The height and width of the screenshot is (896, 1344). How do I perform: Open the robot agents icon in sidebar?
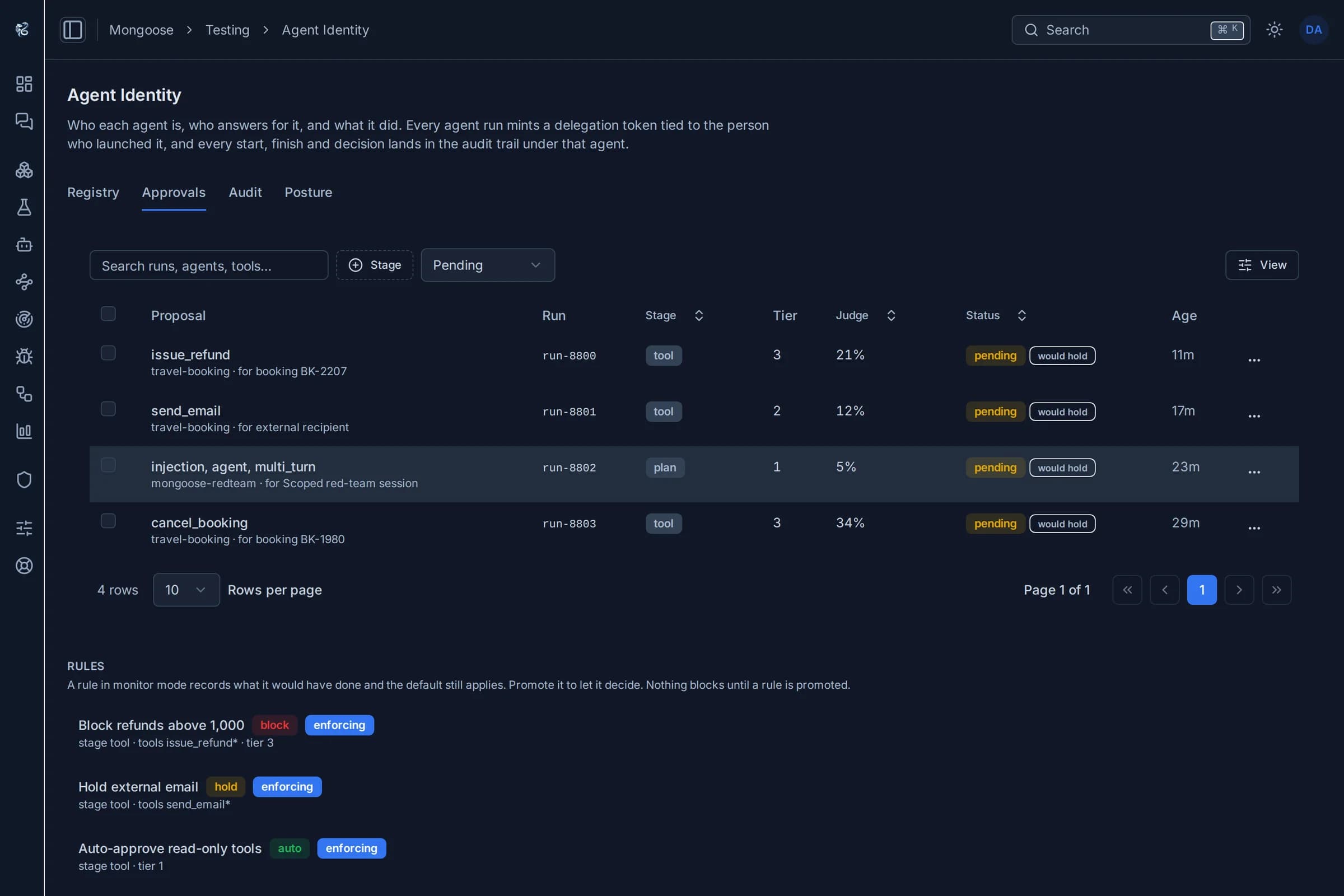click(x=24, y=245)
